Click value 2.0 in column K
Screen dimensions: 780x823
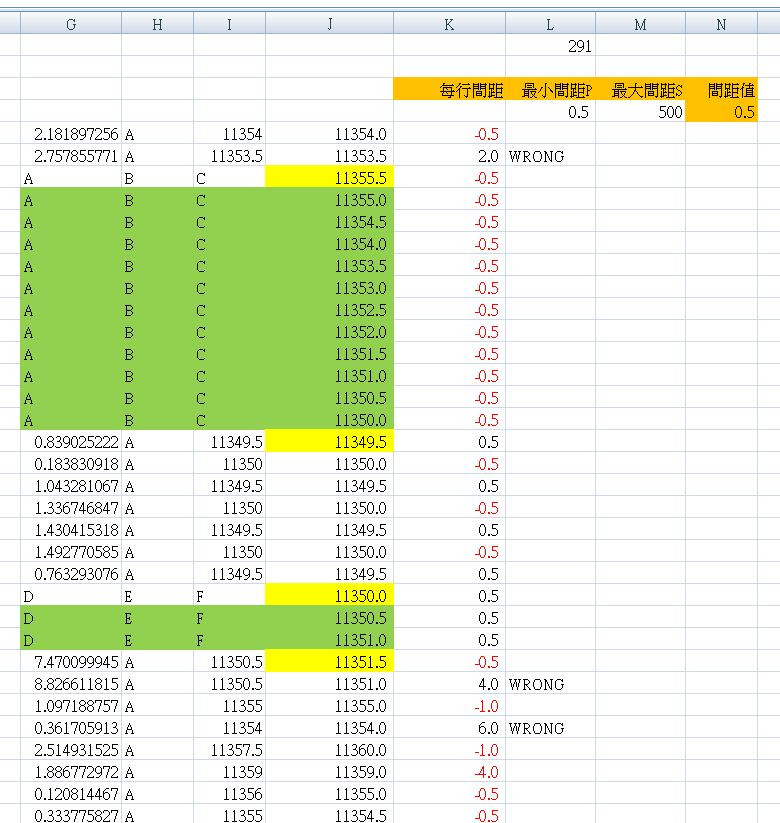(x=449, y=156)
